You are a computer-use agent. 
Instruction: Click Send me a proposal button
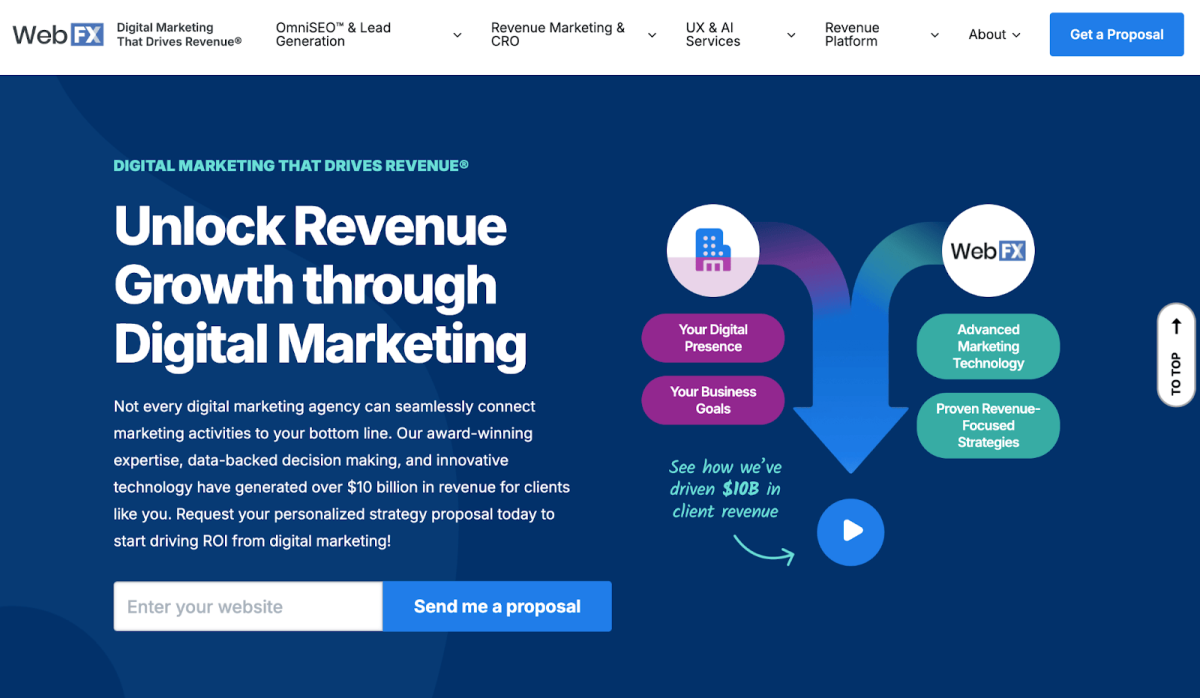pyautogui.click(x=497, y=606)
